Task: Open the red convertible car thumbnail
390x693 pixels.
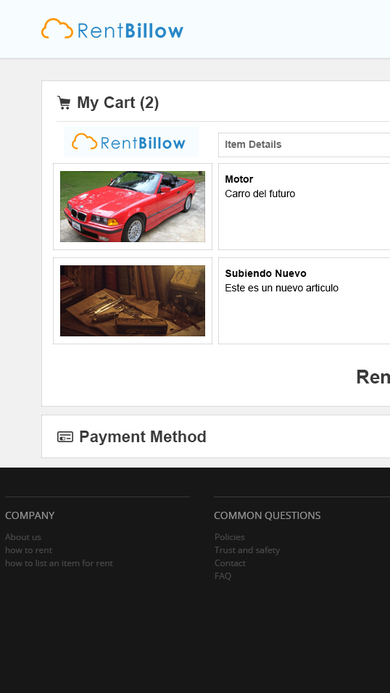Action: [132, 206]
